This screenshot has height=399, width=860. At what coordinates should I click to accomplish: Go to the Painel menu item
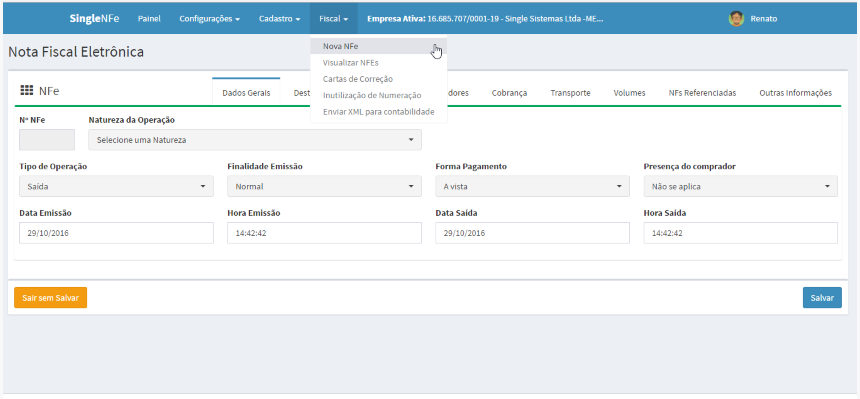pyautogui.click(x=149, y=19)
